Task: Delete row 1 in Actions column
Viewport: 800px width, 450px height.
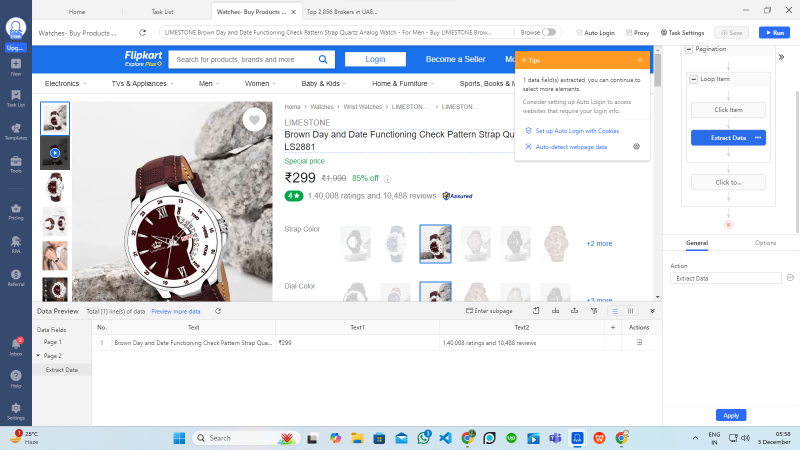Action: point(640,343)
